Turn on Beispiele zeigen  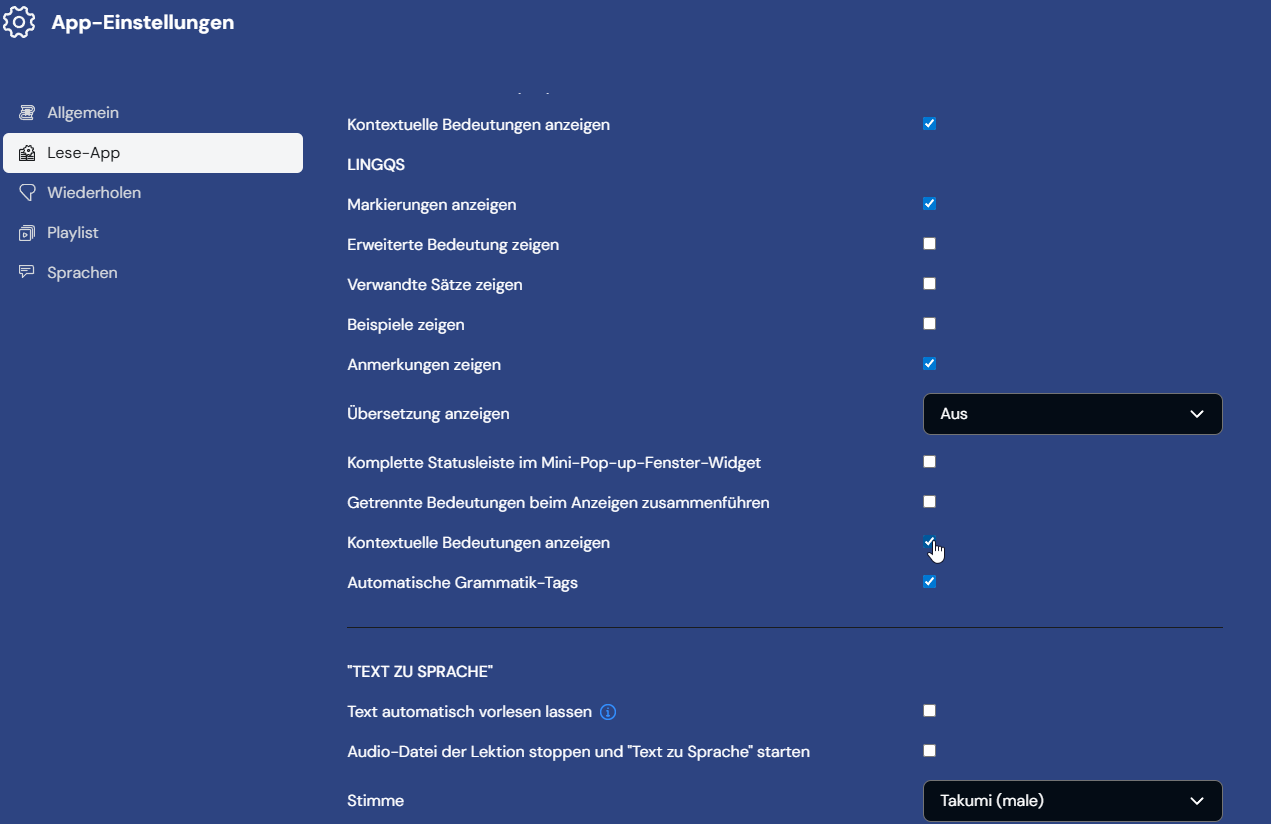pos(929,324)
